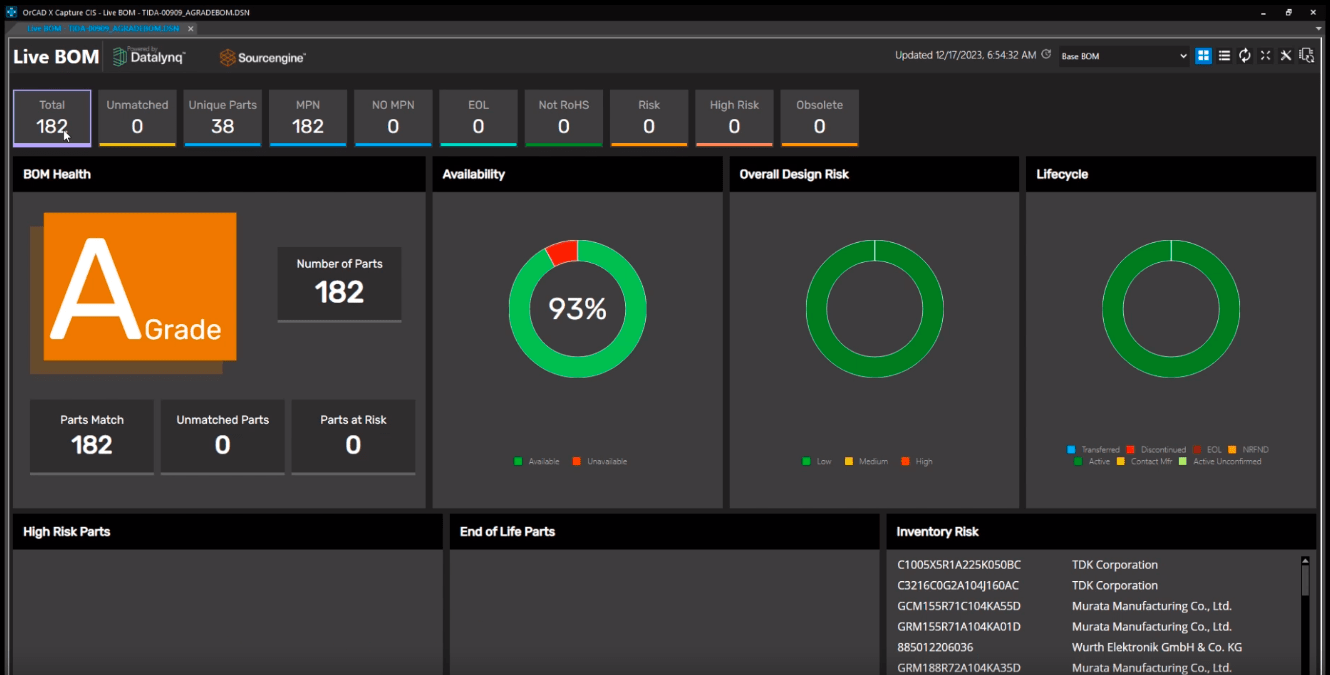Click the End of Life Parts header
The image size is (1330, 675).
pos(664,532)
